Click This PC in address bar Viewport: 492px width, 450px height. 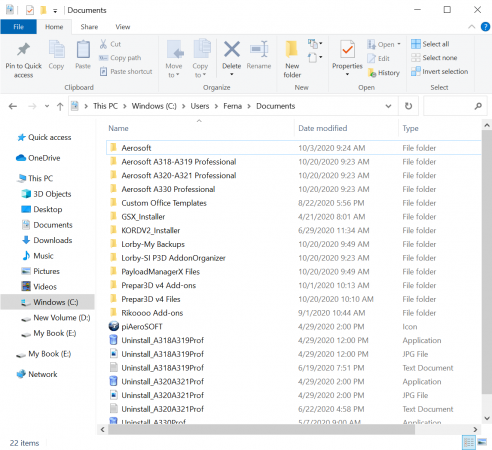coord(105,106)
